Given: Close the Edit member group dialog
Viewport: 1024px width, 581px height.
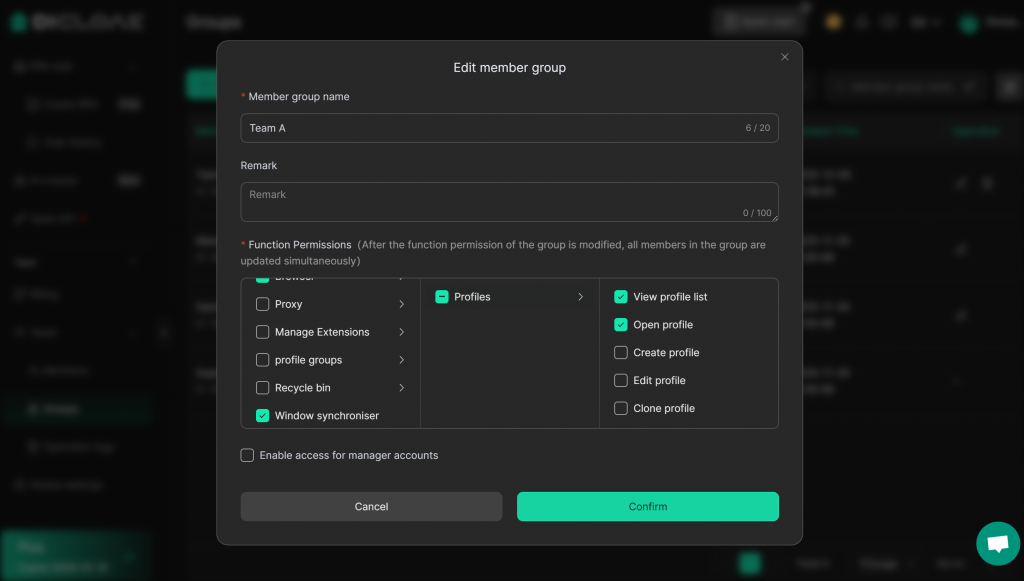Looking at the screenshot, I should [x=784, y=57].
